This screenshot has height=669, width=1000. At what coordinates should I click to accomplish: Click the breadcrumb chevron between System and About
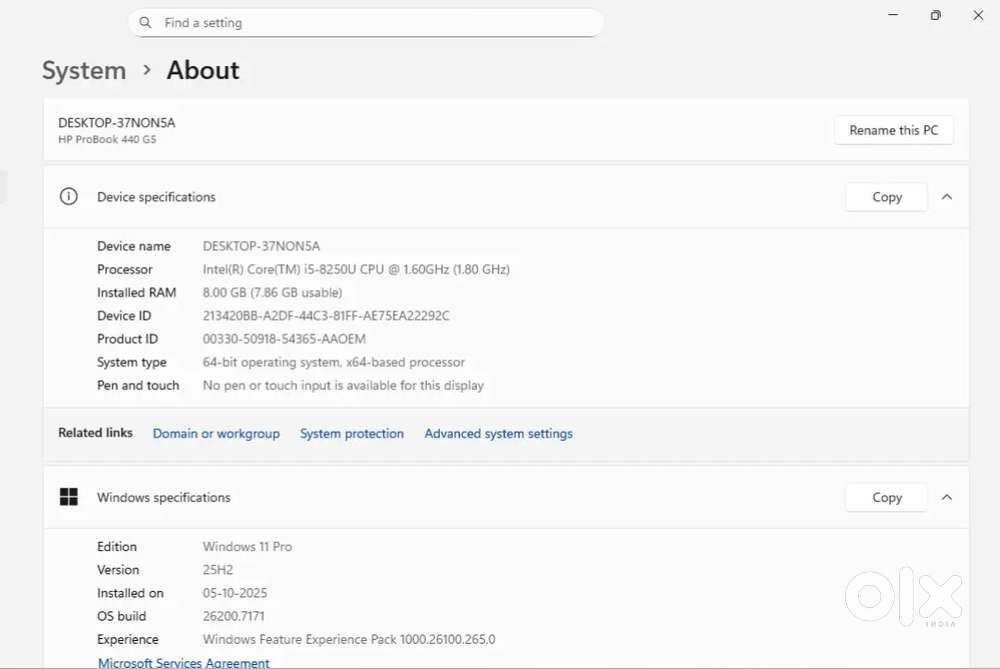click(x=147, y=71)
